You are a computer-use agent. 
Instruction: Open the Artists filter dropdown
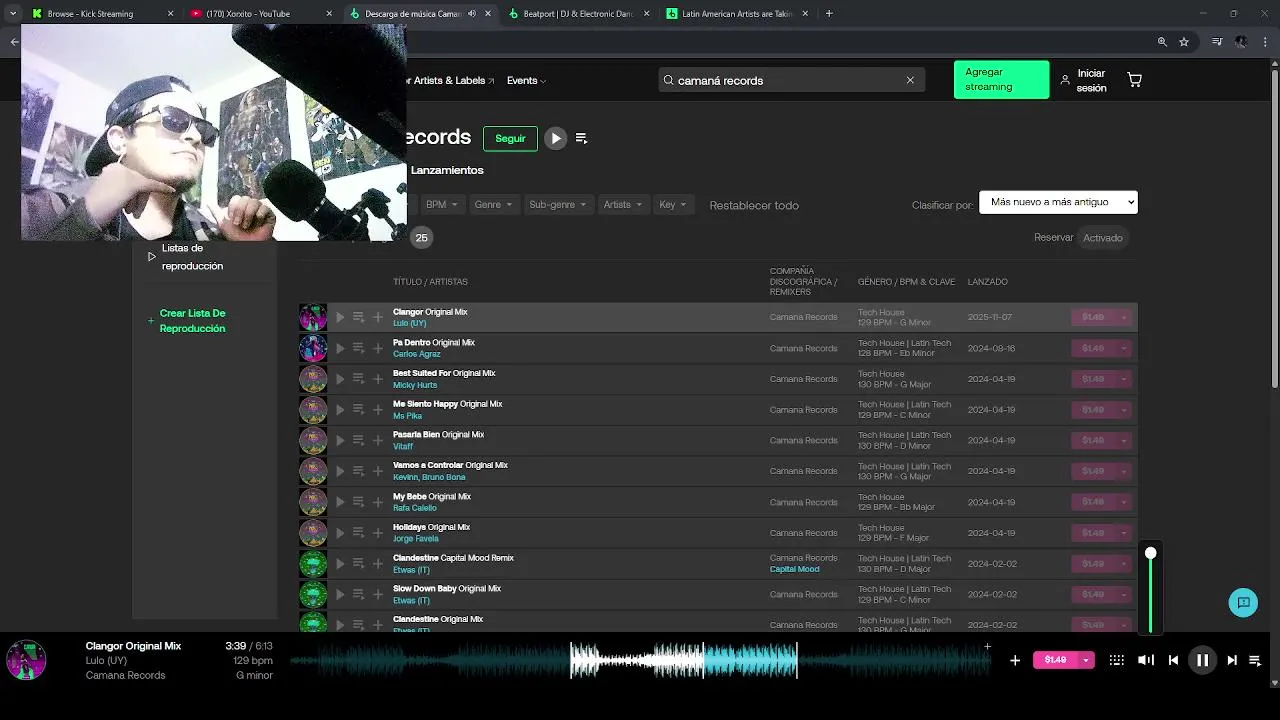tap(623, 205)
